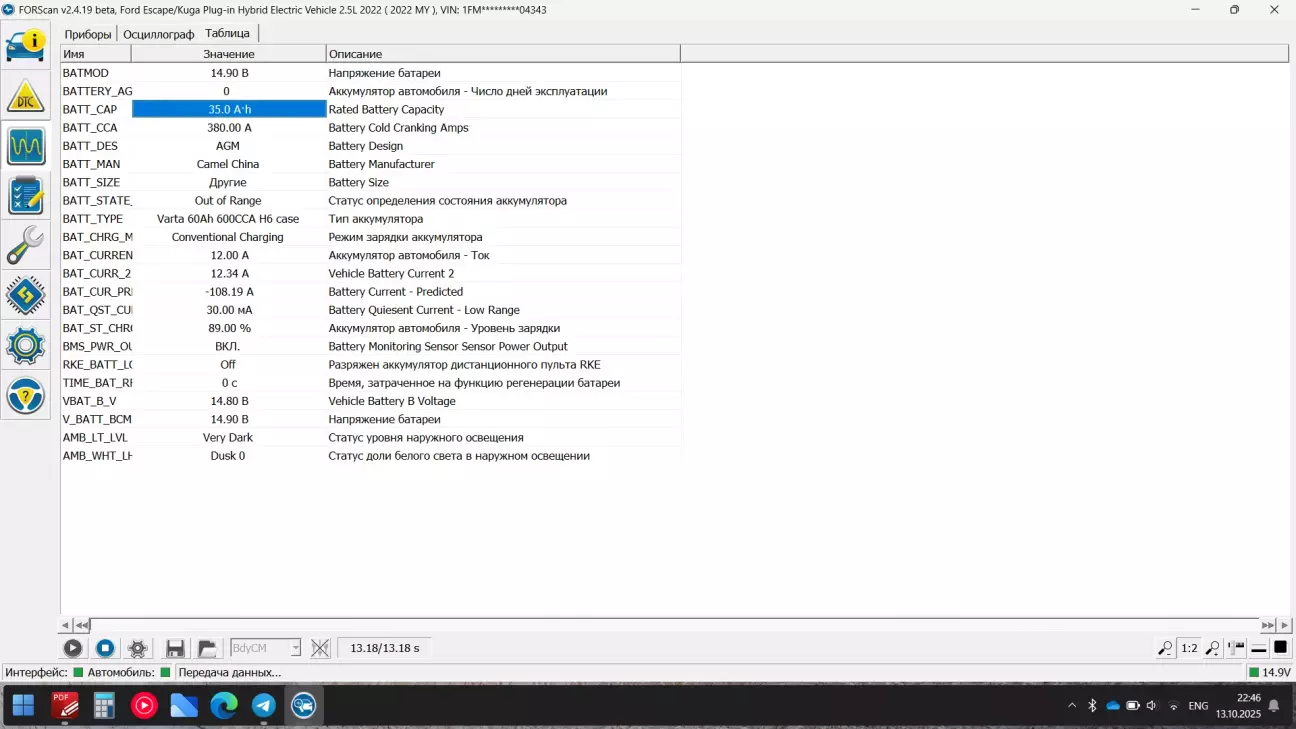
Task: Switch to the Осциллограф tab
Action: click(x=158, y=34)
